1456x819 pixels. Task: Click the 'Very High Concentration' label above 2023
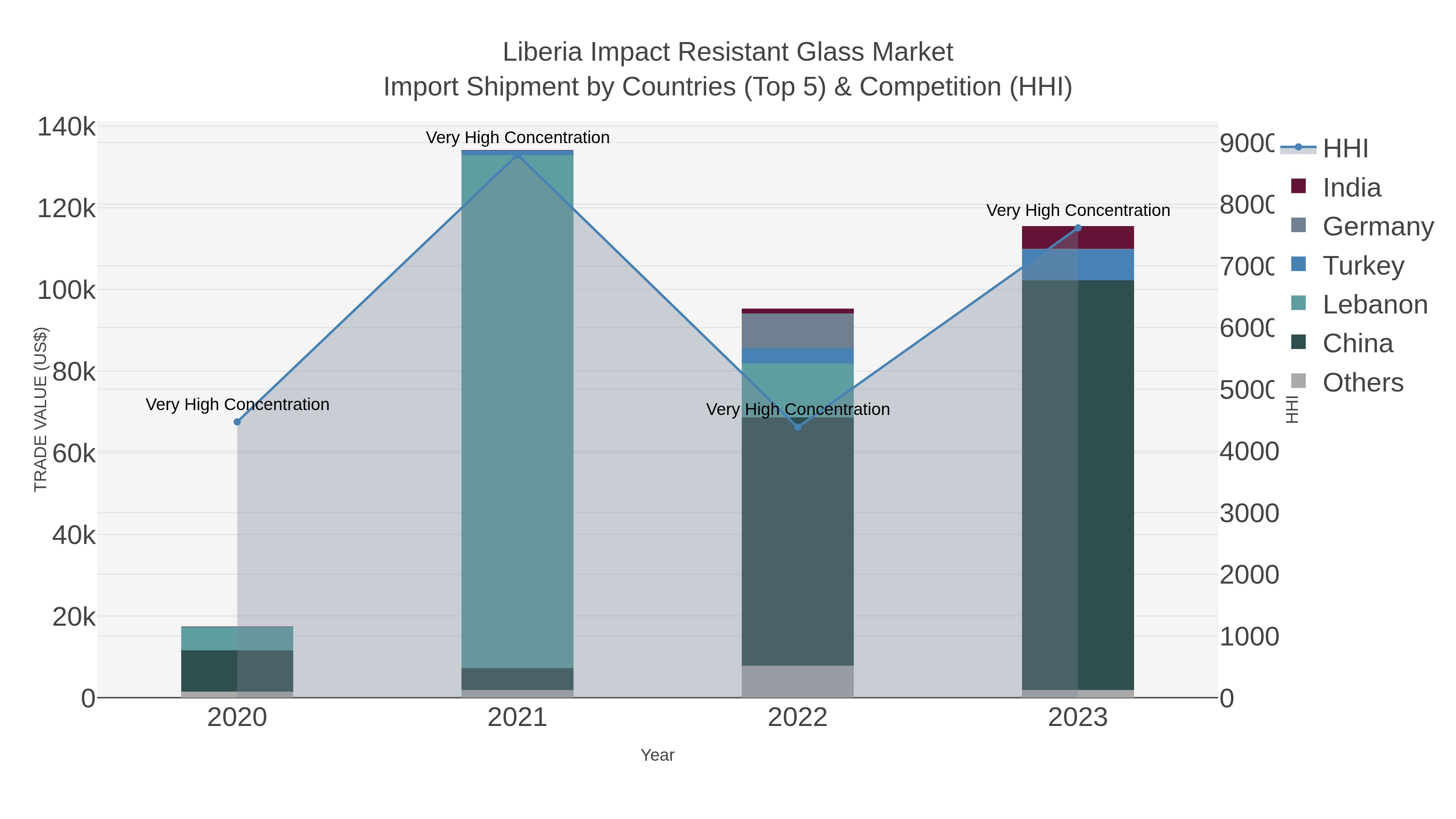[x=1078, y=210]
